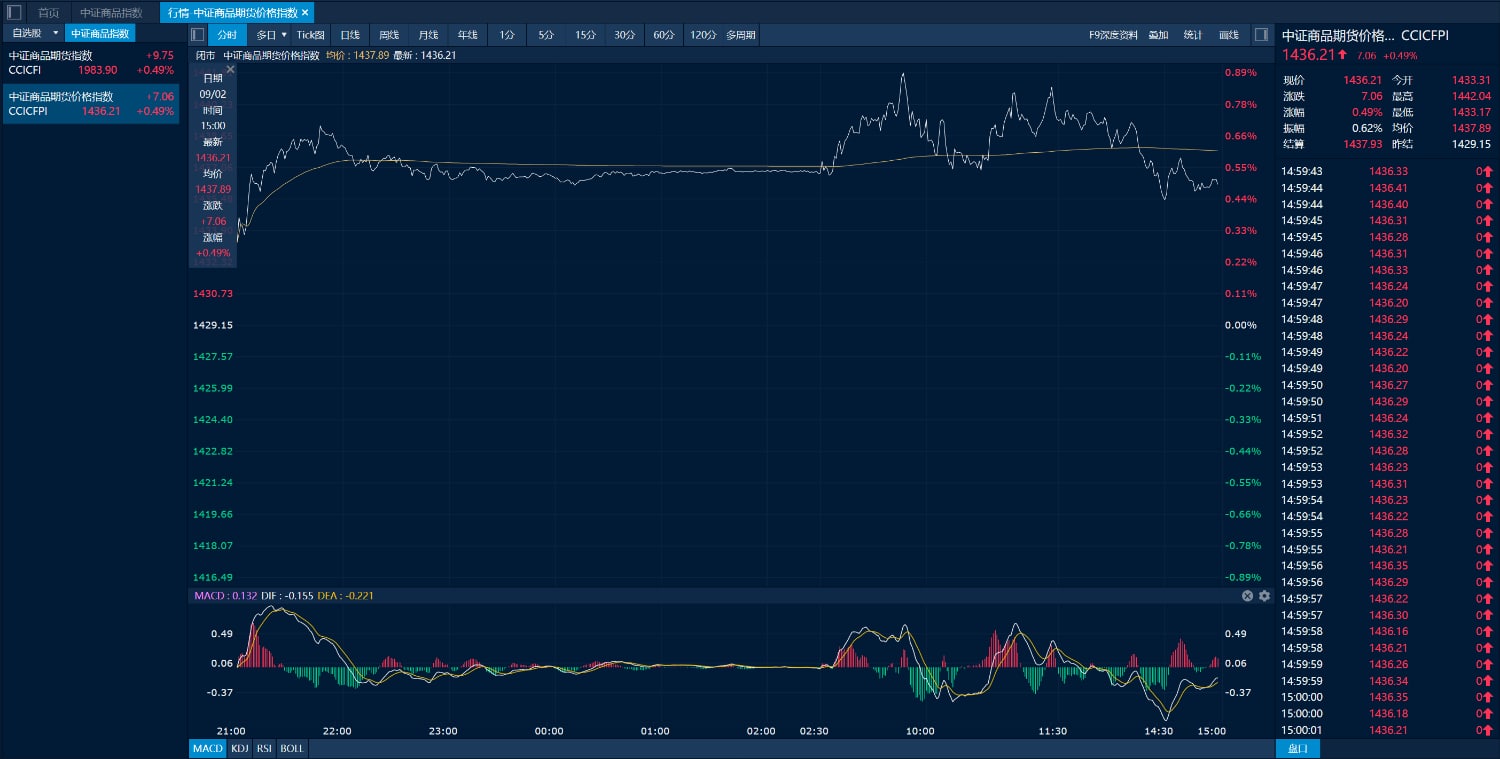Close the floating price info tooltip box
This screenshot has width=1500, height=759.
(230, 69)
